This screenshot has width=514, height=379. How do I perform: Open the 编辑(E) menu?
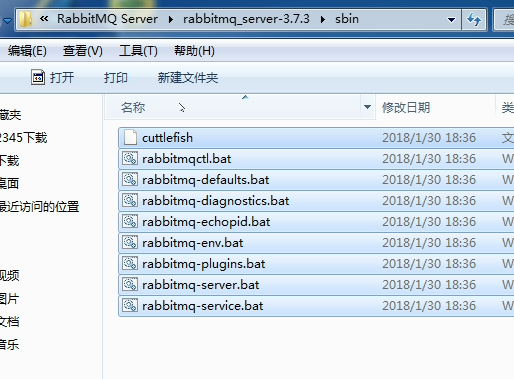27,51
